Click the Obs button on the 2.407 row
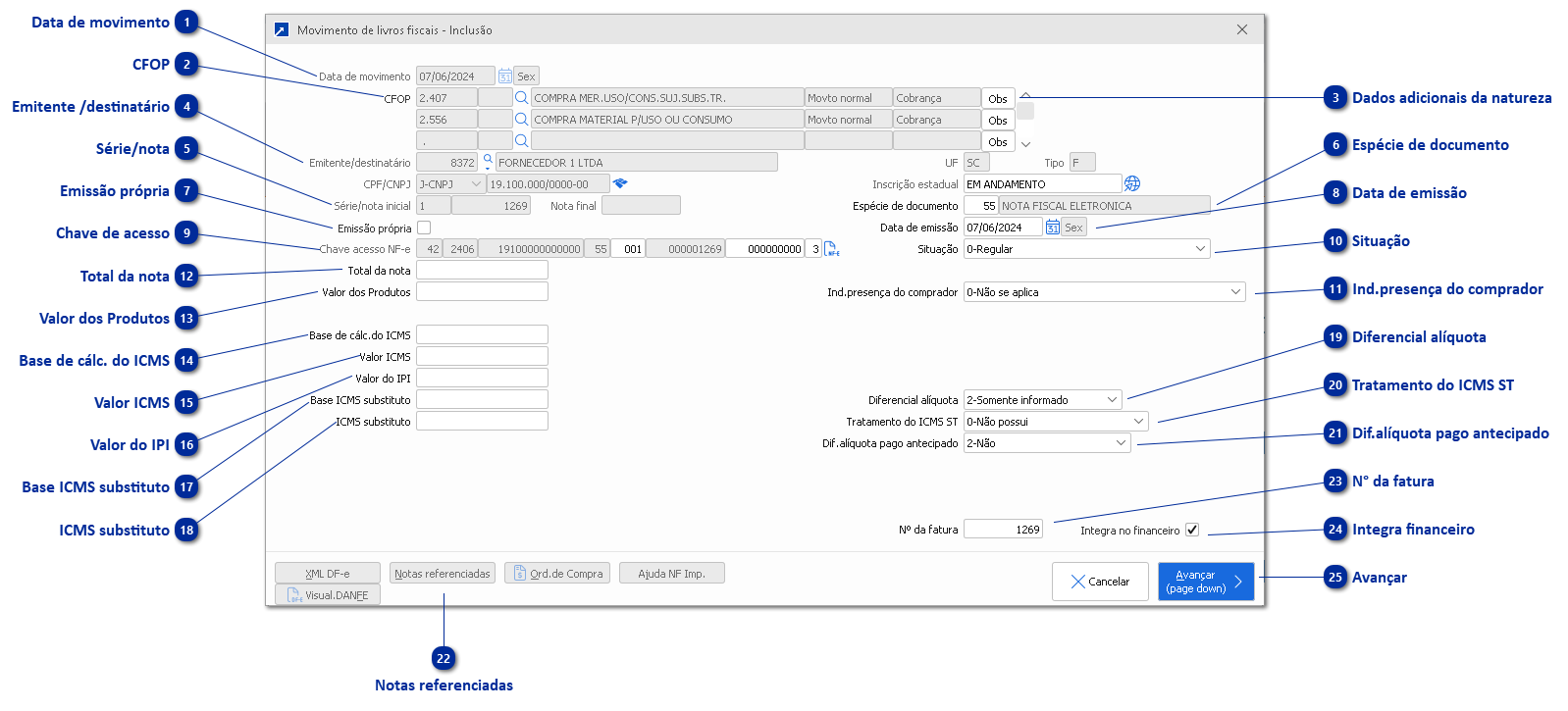 tap(998, 99)
